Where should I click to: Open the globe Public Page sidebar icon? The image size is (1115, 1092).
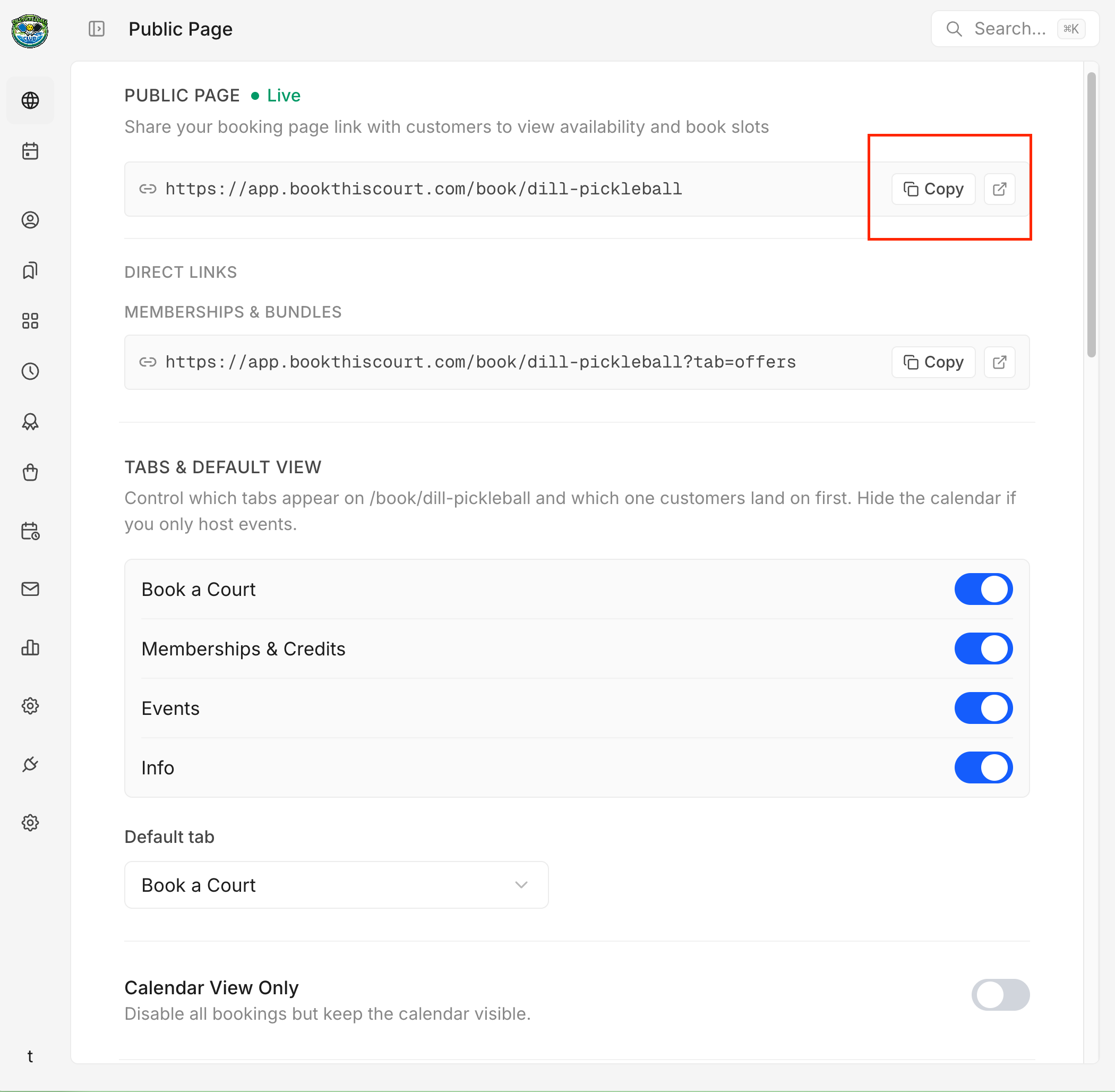click(x=30, y=100)
